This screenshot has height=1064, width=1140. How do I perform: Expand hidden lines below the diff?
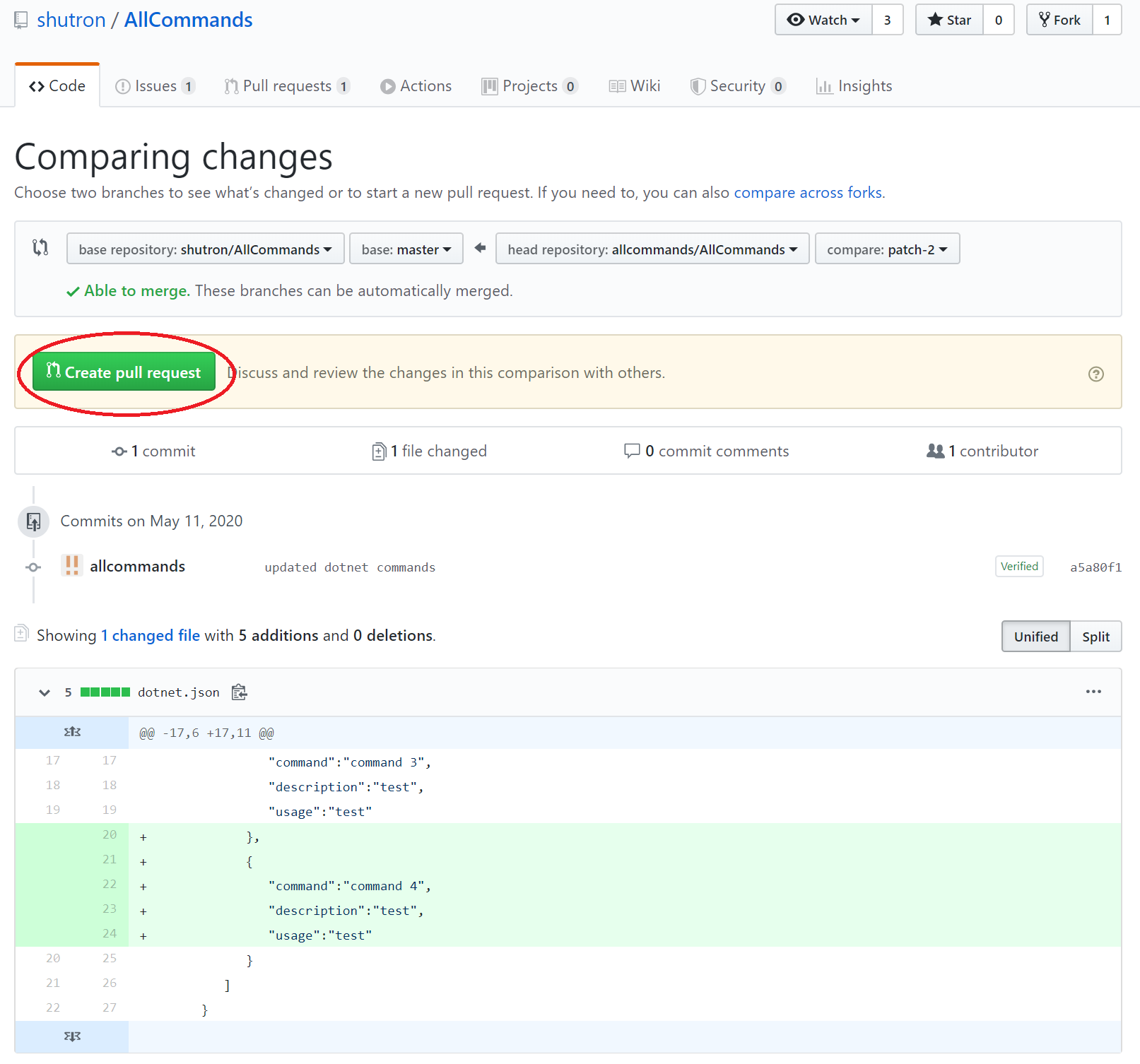tap(72, 1036)
